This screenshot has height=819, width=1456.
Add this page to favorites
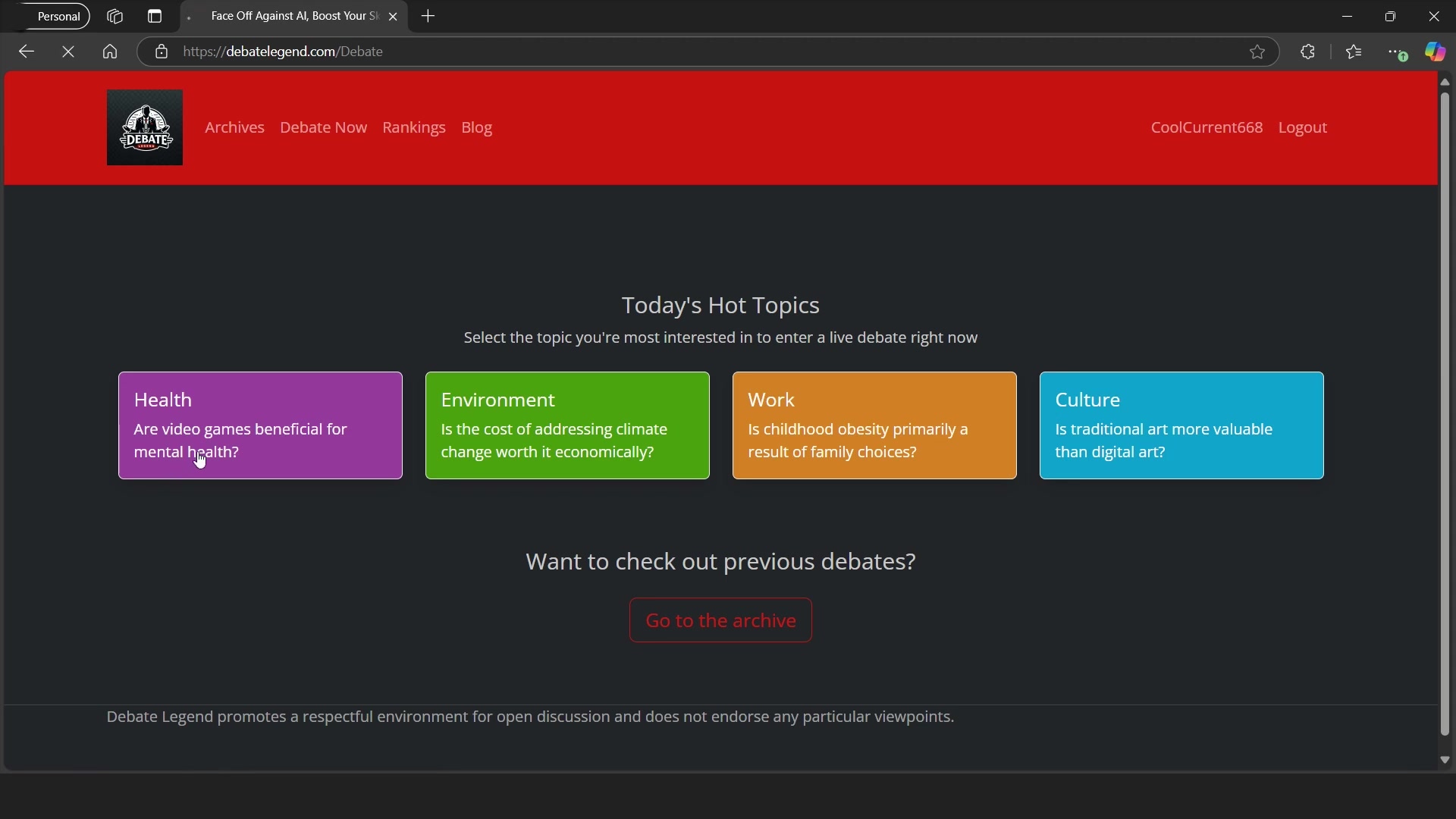pyautogui.click(x=1257, y=52)
